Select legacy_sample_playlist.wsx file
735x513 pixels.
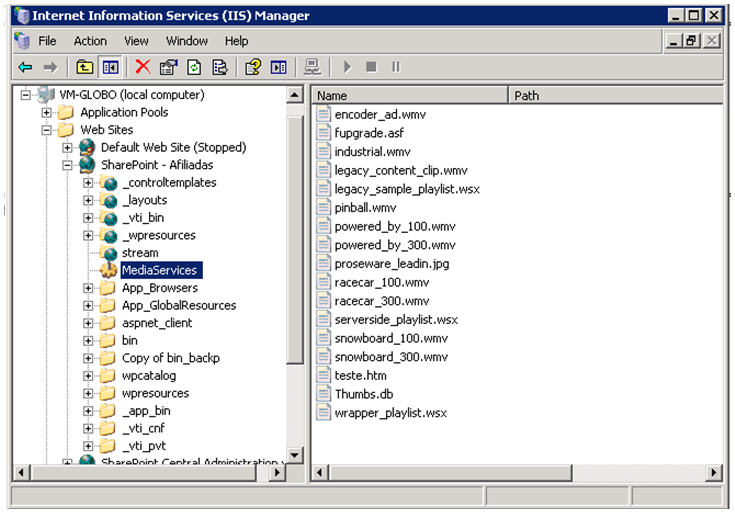coord(407,189)
